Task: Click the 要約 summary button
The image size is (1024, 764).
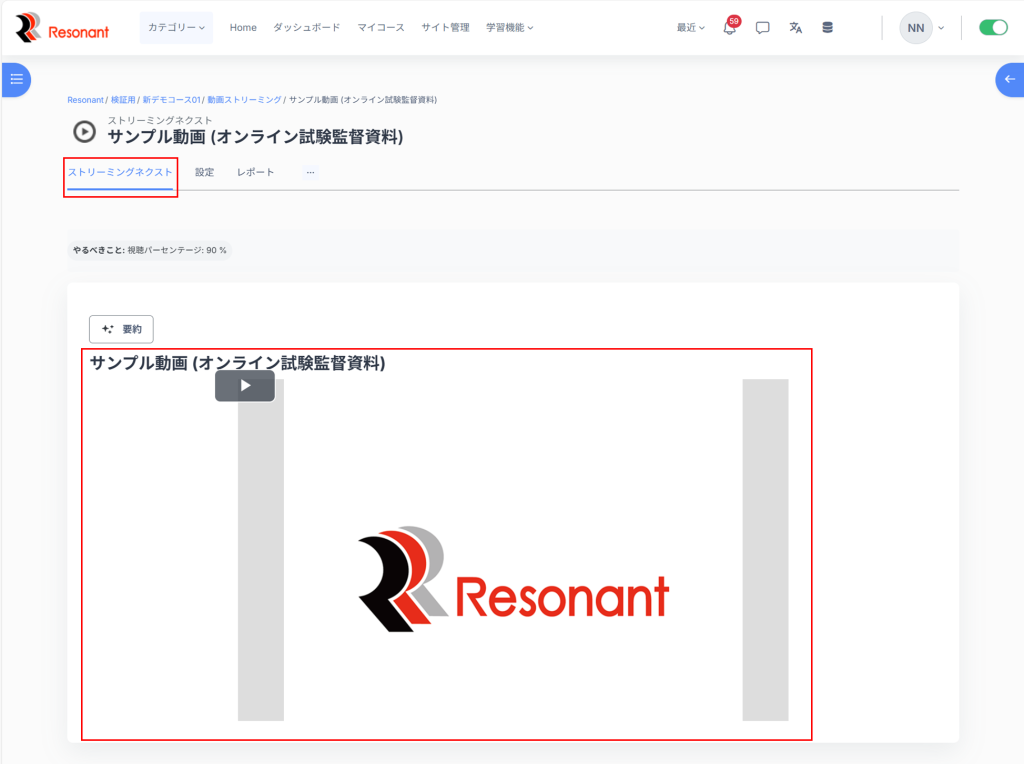Action: click(121, 329)
